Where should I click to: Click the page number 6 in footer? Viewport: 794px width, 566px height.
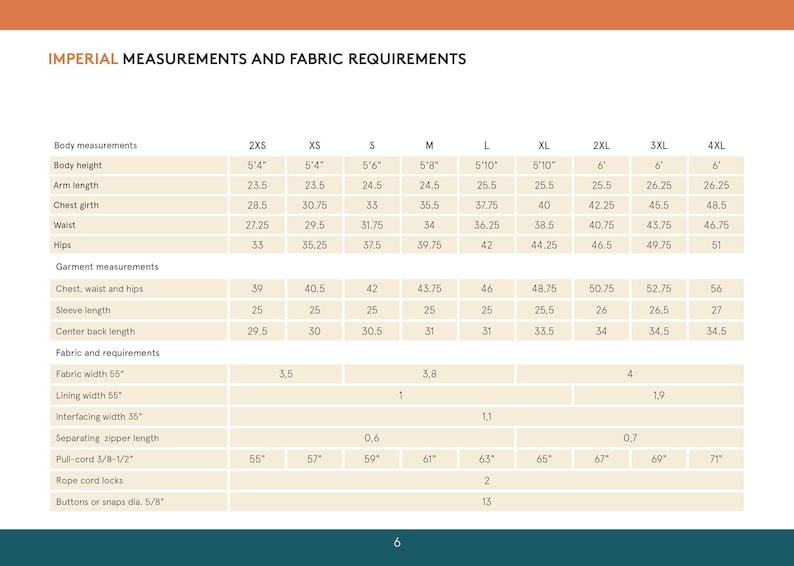tap(397, 543)
